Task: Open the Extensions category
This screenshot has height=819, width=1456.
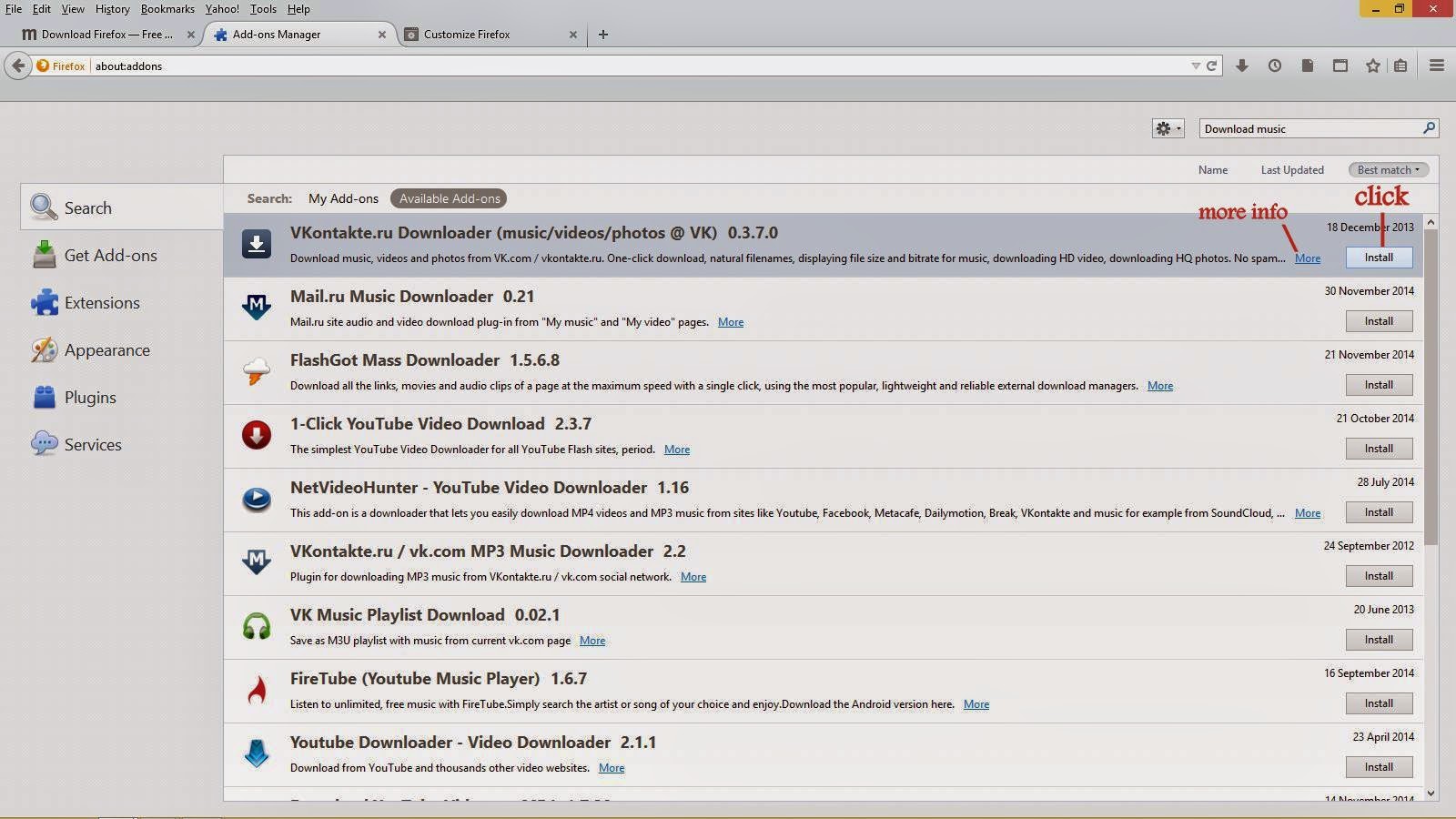Action: 122,302
